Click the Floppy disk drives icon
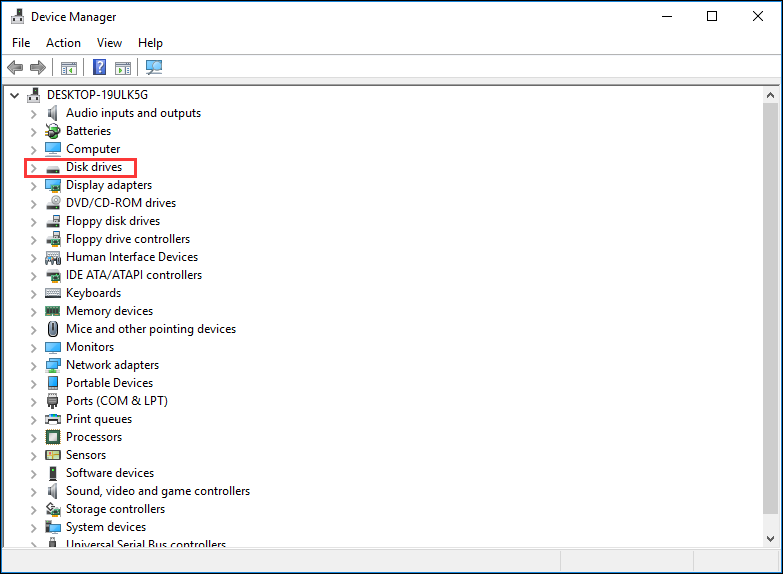The width and height of the screenshot is (783, 574). tap(52, 221)
